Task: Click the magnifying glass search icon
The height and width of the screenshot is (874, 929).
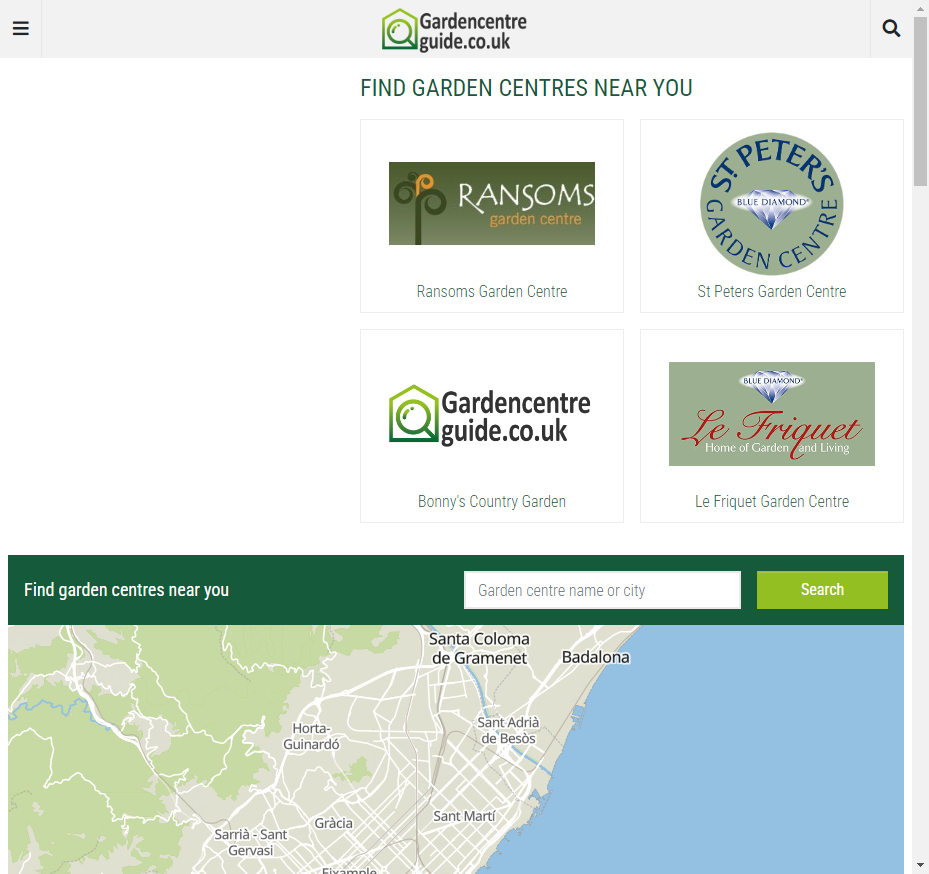Action: click(891, 28)
